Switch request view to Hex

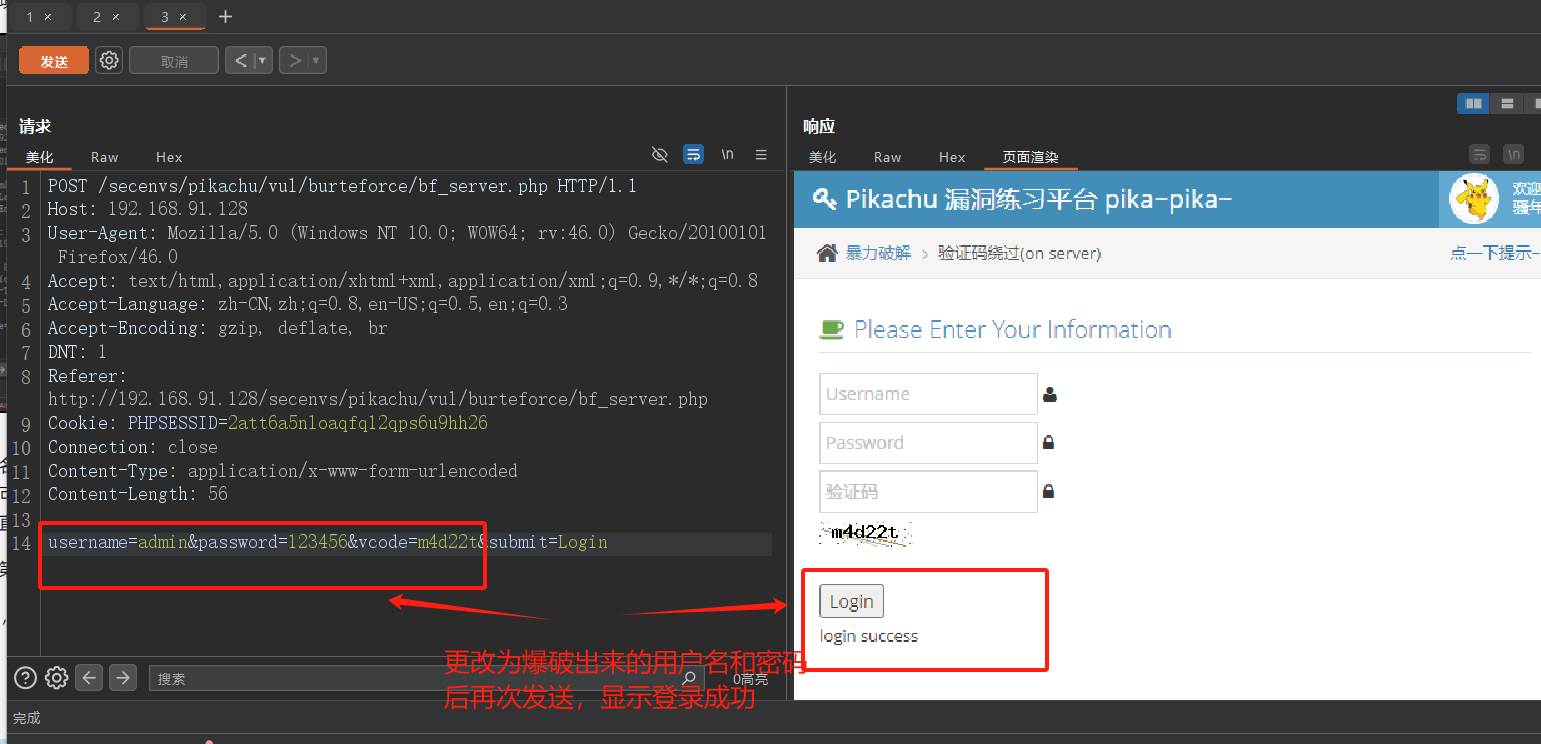169,157
